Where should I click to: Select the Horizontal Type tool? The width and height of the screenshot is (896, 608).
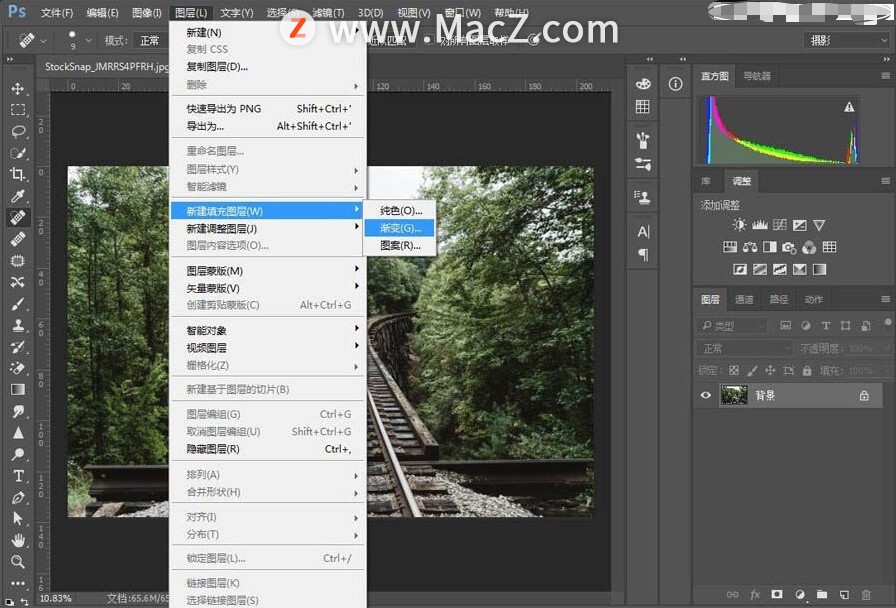pos(18,476)
